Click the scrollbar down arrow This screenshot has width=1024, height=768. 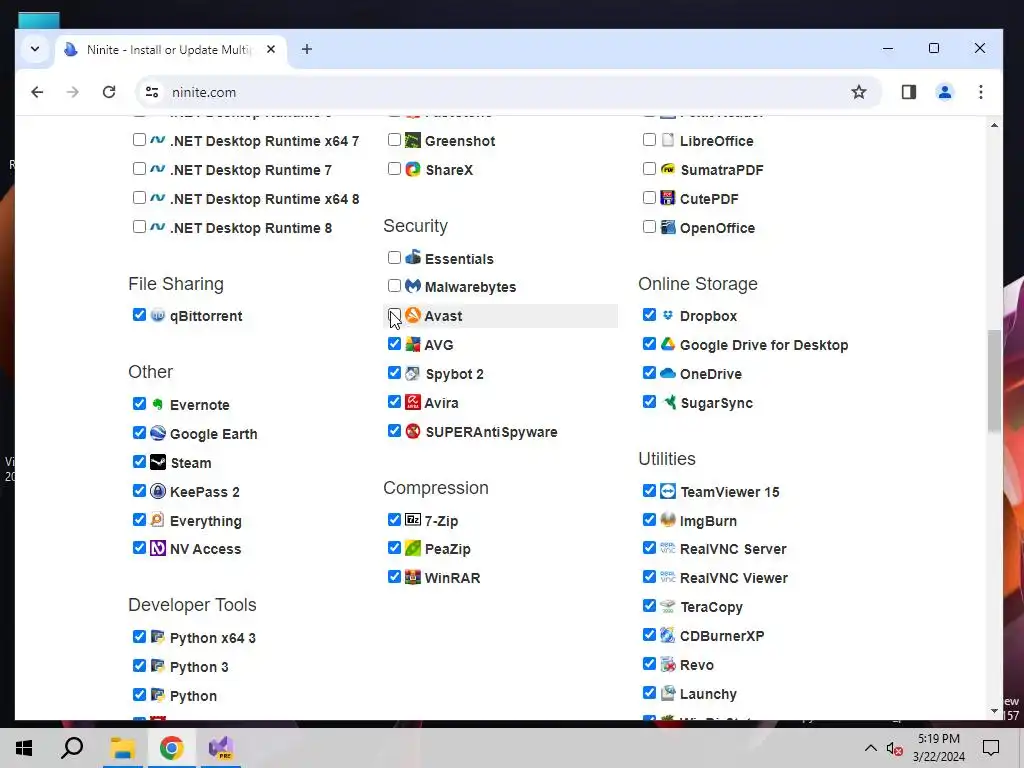(x=994, y=711)
